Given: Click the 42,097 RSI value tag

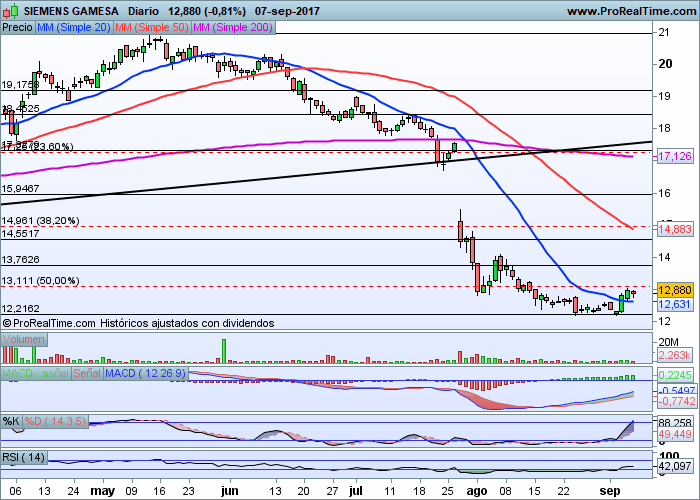Looking at the screenshot, I should click(x=675, y=467).
